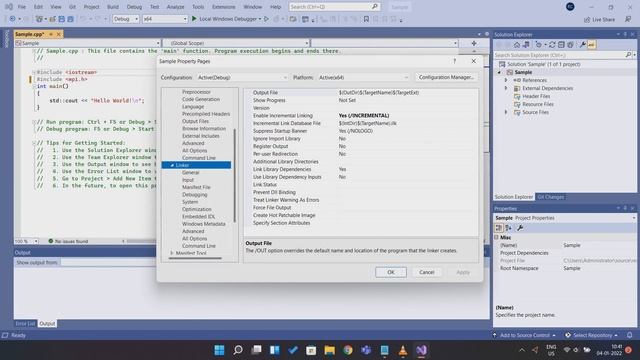
Task: Open the File menu
Action: (x=22, y=7)
